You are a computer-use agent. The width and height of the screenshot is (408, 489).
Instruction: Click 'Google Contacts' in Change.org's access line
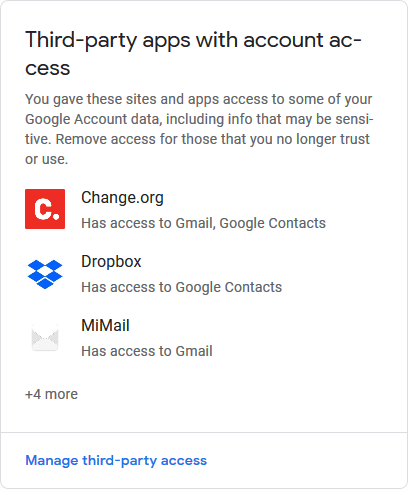273,223
